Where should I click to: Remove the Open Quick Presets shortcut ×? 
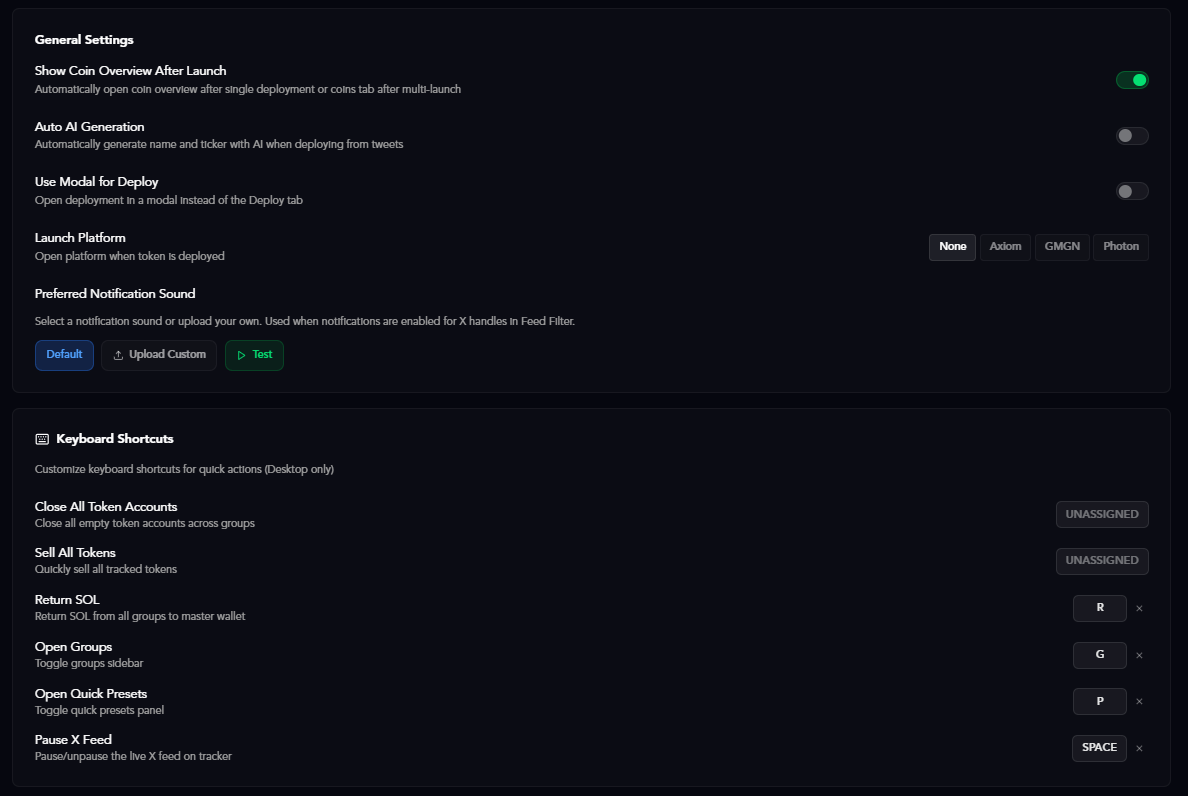pyautogui.click(x=1139, y=701)
